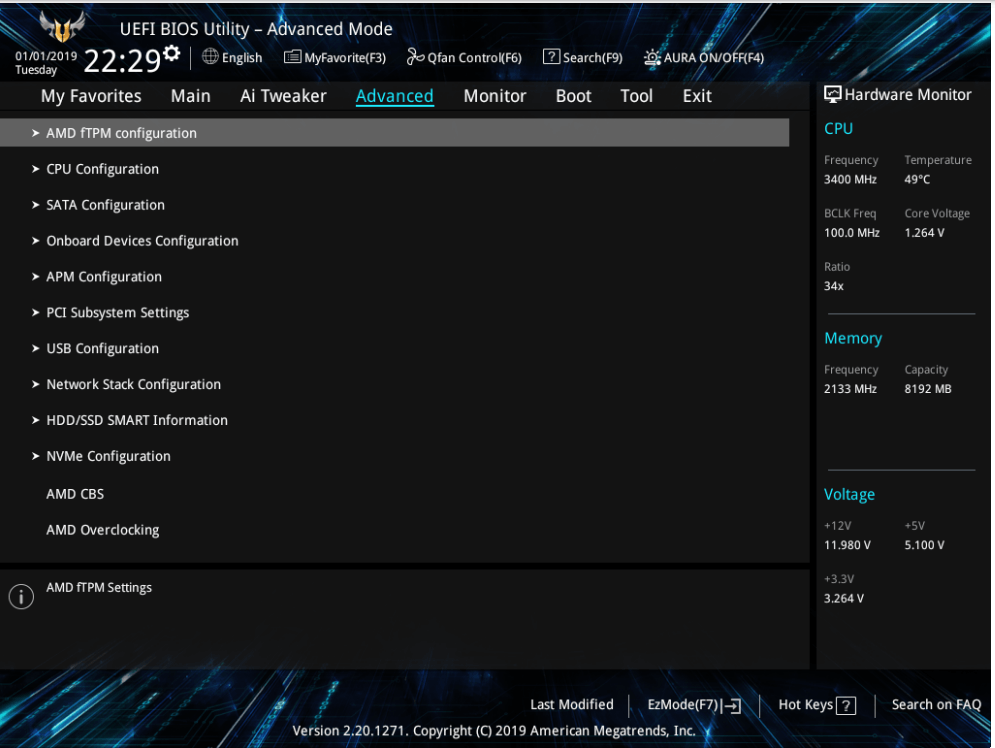Select the Exit tab

(x=697, y=96)
